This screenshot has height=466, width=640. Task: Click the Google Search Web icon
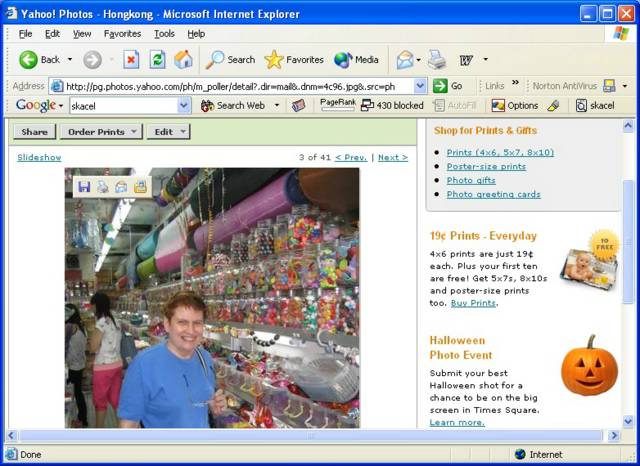point(208,106)
